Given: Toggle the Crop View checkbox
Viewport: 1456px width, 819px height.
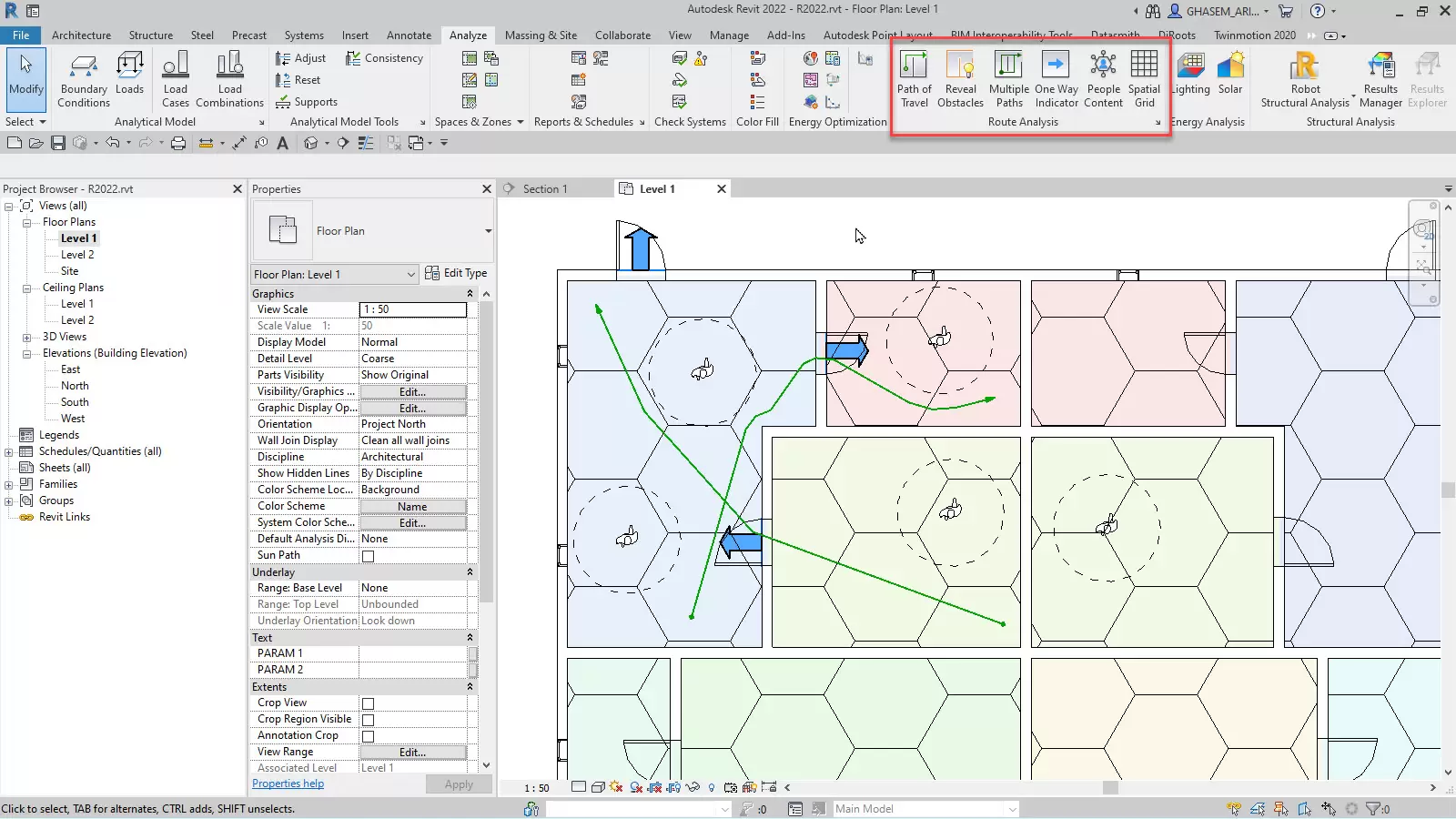Looking at the screenshot, I should pos(369,703).
